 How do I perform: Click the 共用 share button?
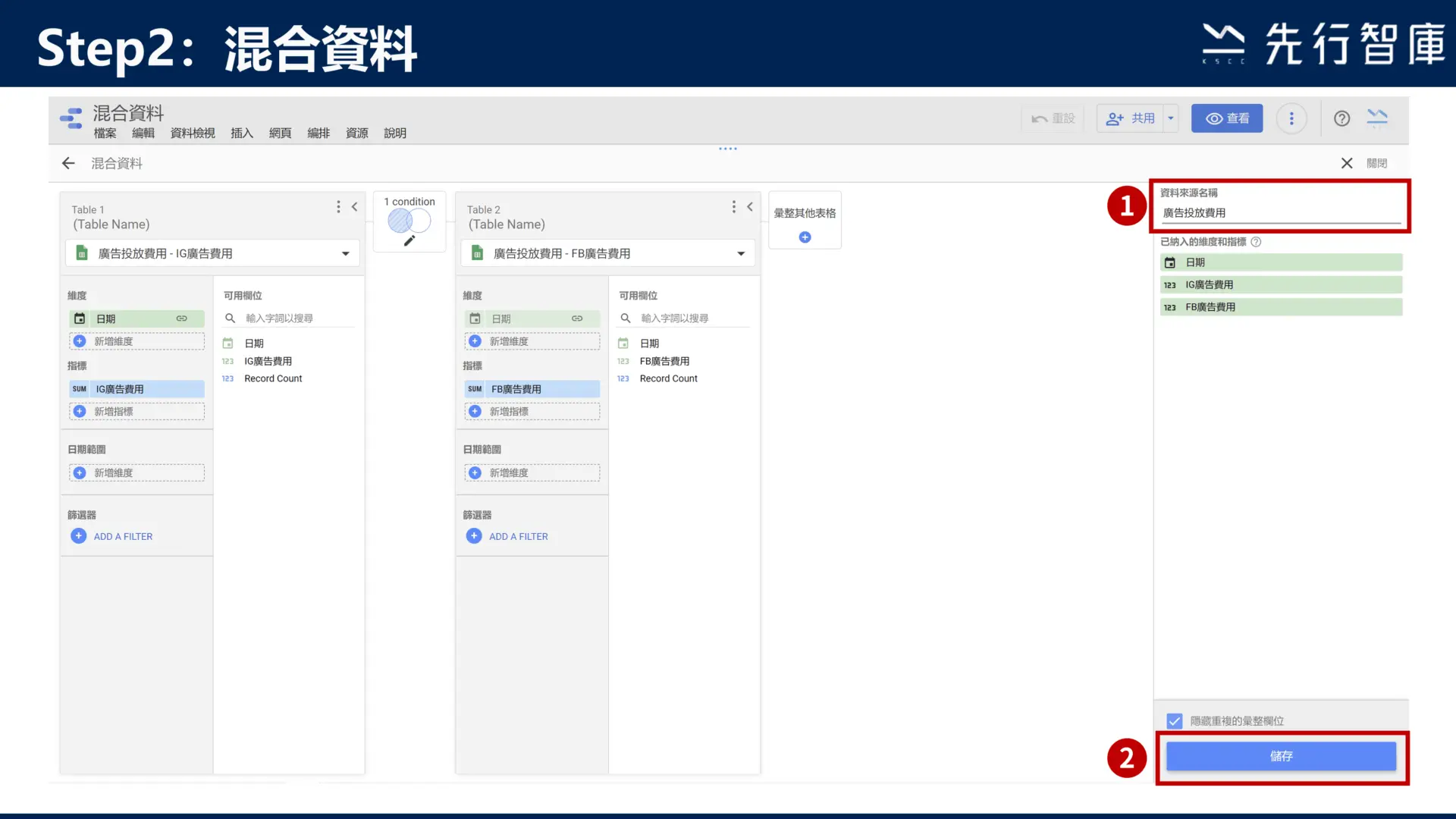pyautogui.click(x=1130, y=118)
